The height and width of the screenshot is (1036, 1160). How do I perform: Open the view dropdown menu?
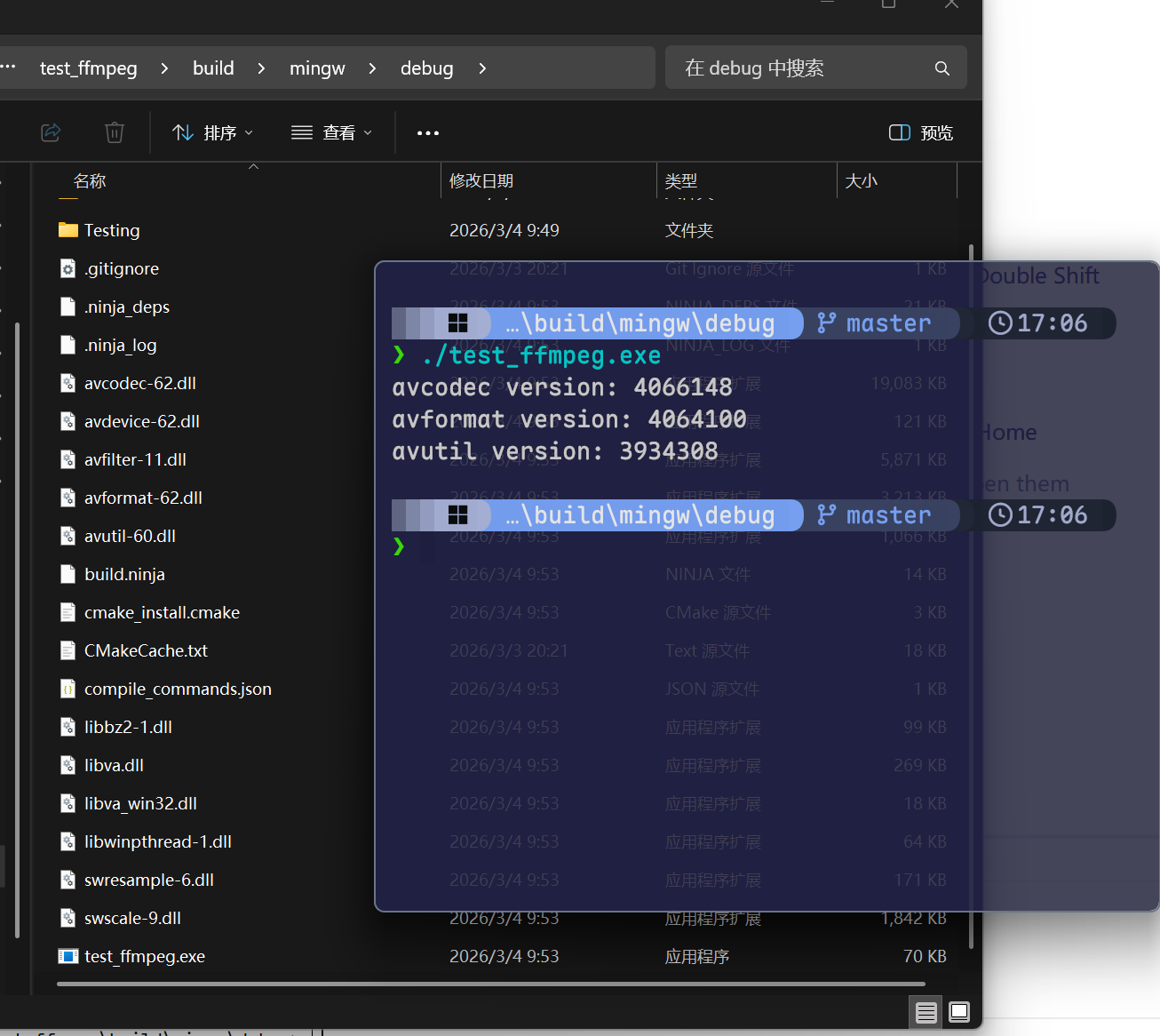point(331,132)
